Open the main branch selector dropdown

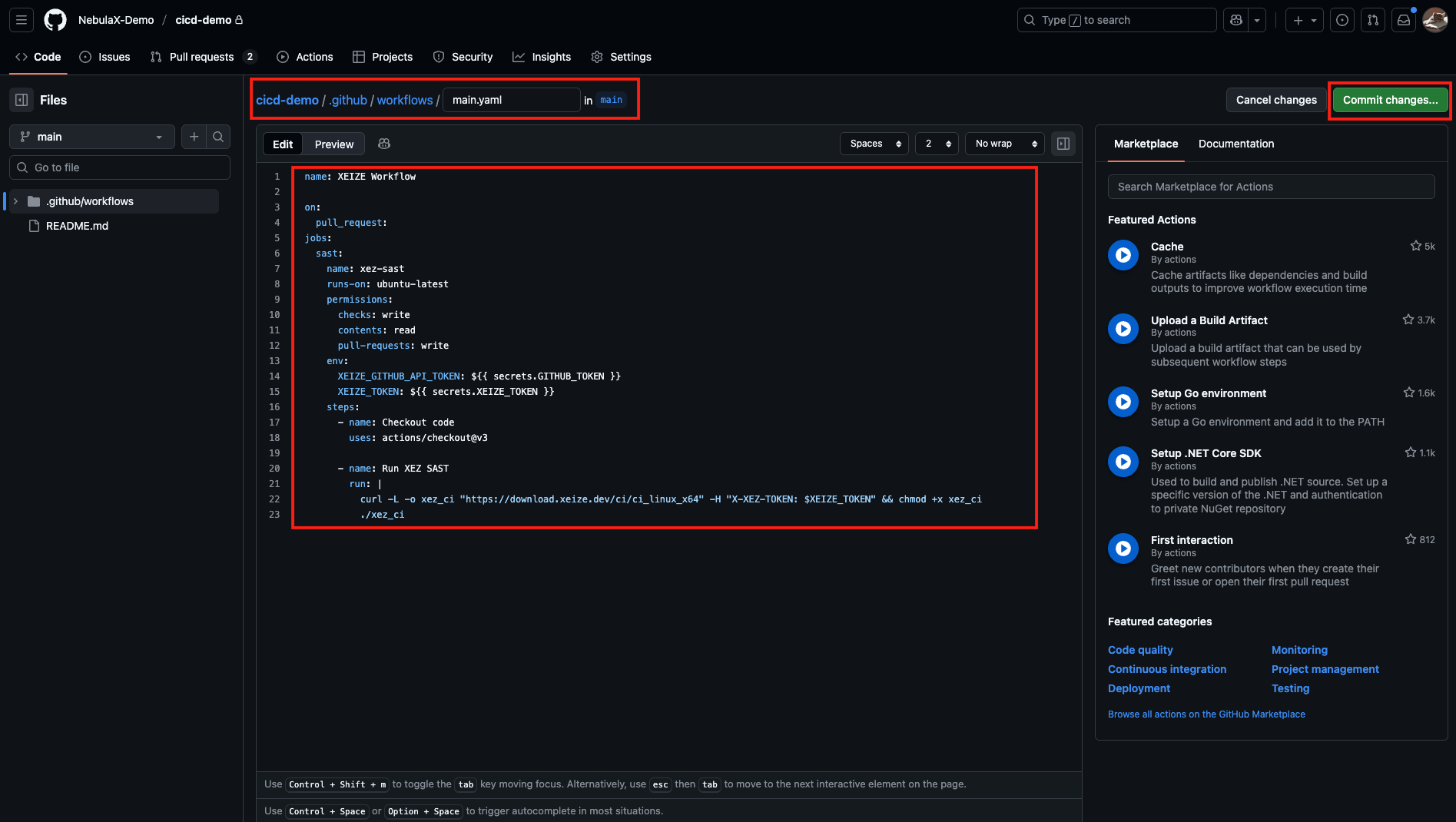pos(92,137)
